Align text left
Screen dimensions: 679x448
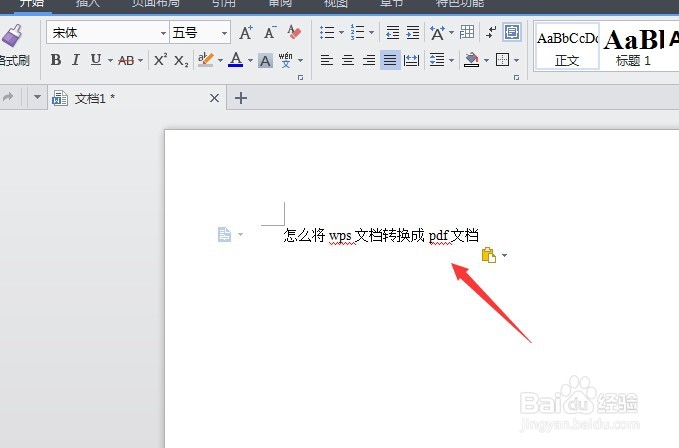[327, 60]
